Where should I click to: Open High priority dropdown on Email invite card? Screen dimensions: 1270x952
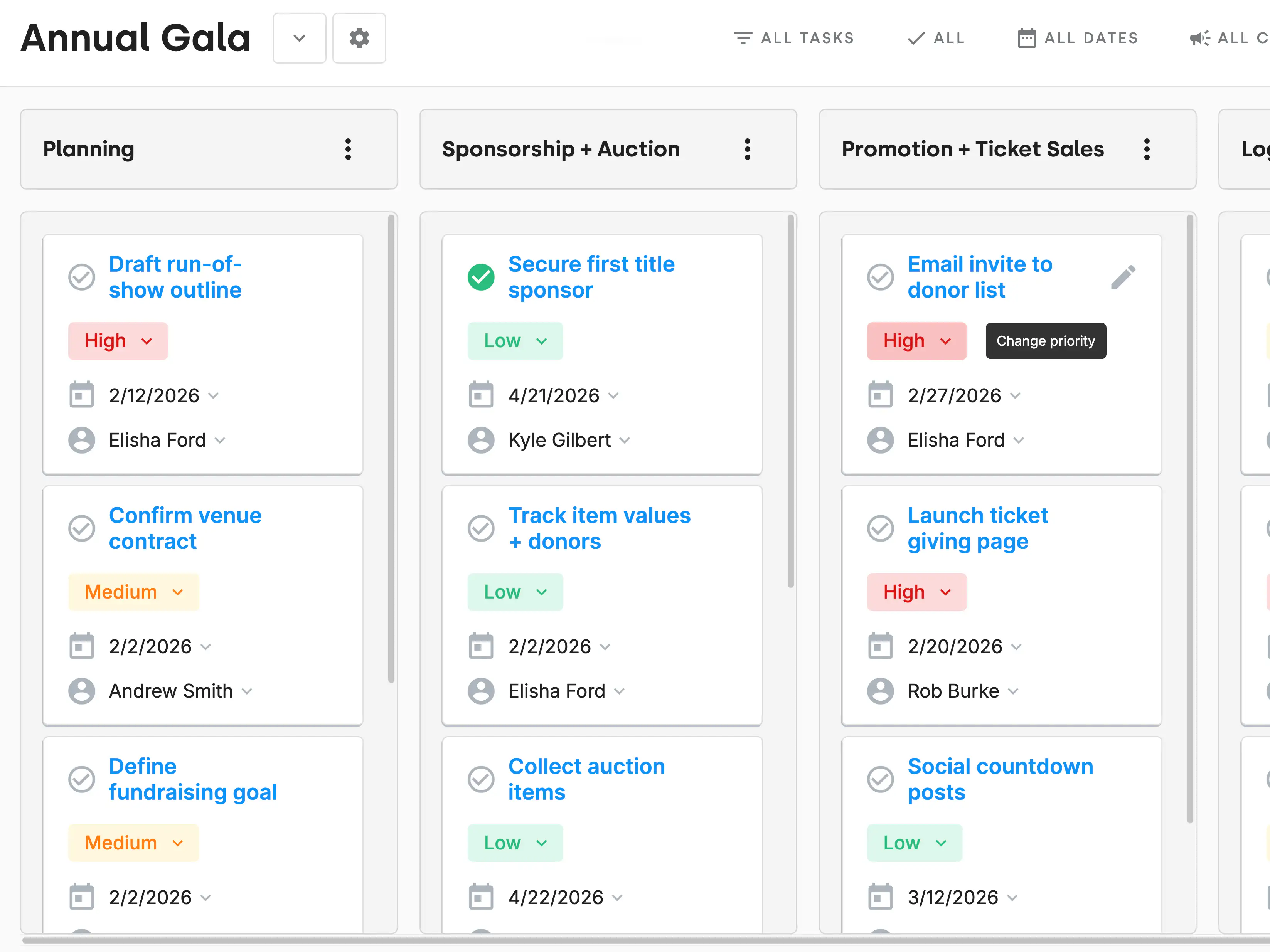tap(916, 341)
